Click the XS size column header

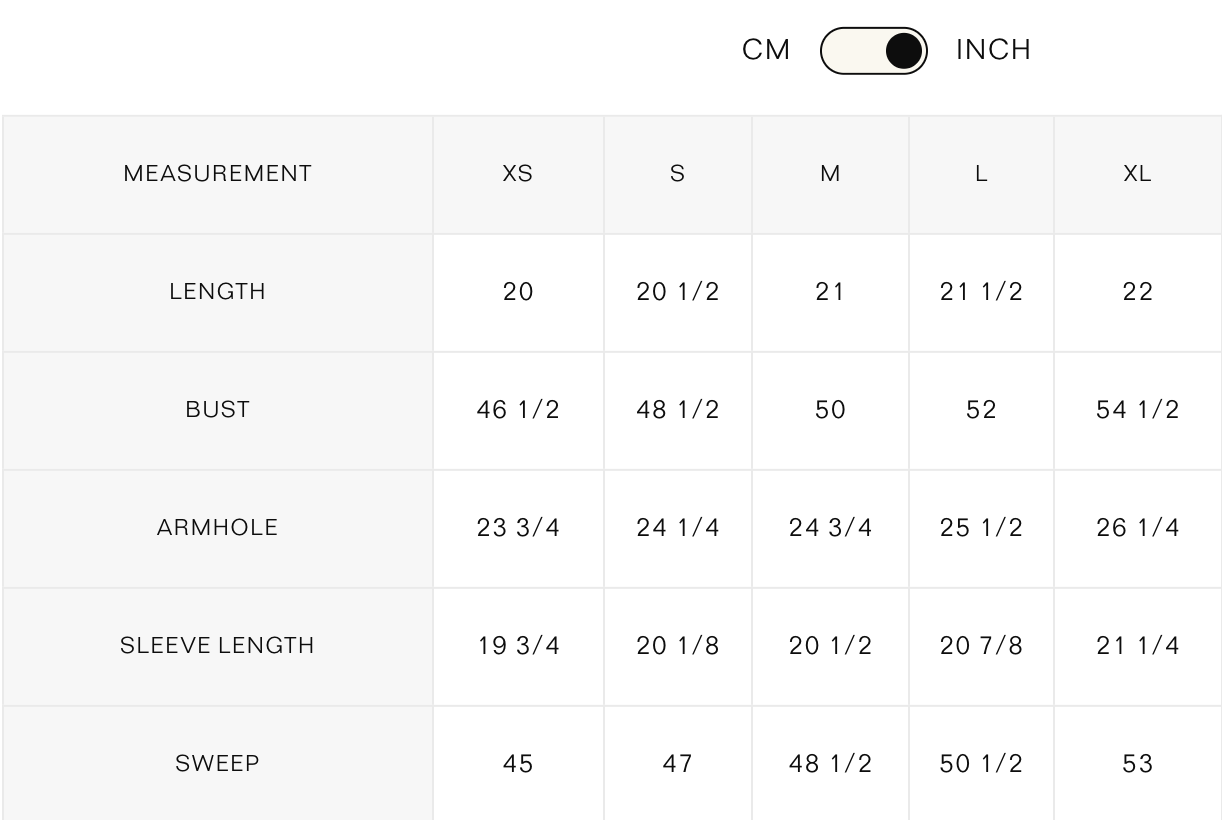coord(518,174)
